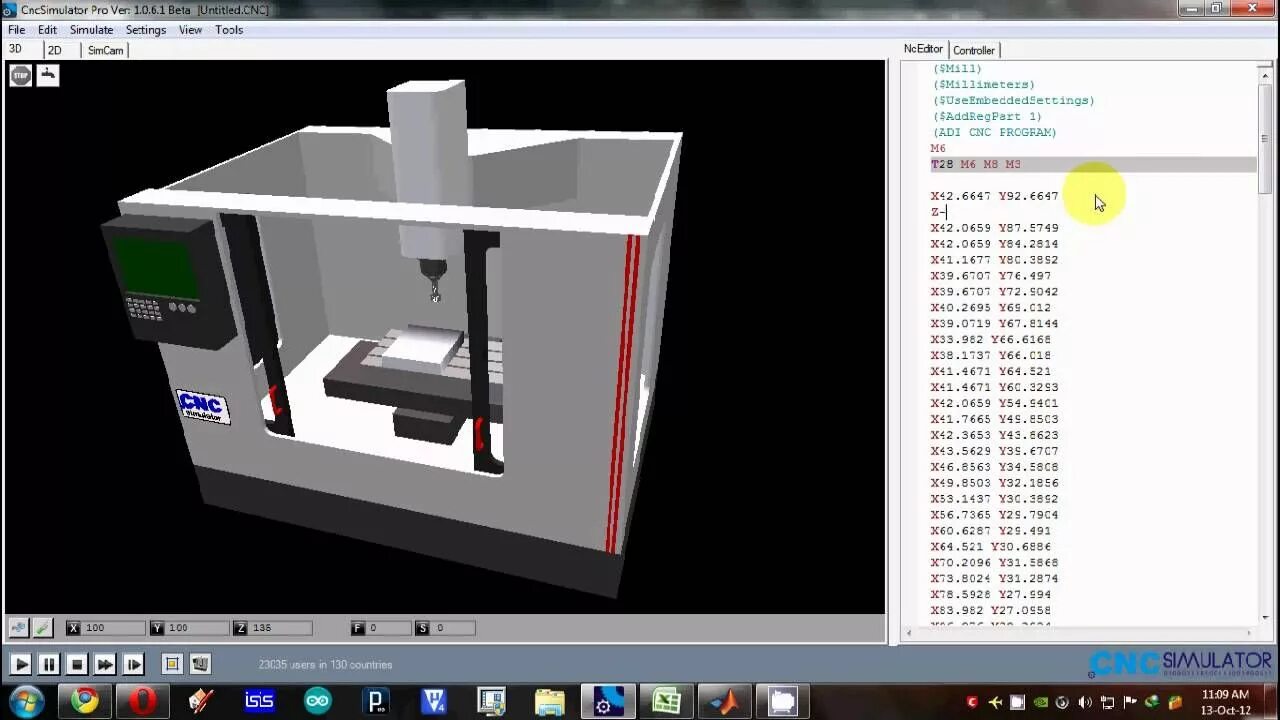Click the "23035 users in 130 countries" status text
The height and width of the screenshot is (720, 1280).
pyautogui.click(x=325, y=664)
